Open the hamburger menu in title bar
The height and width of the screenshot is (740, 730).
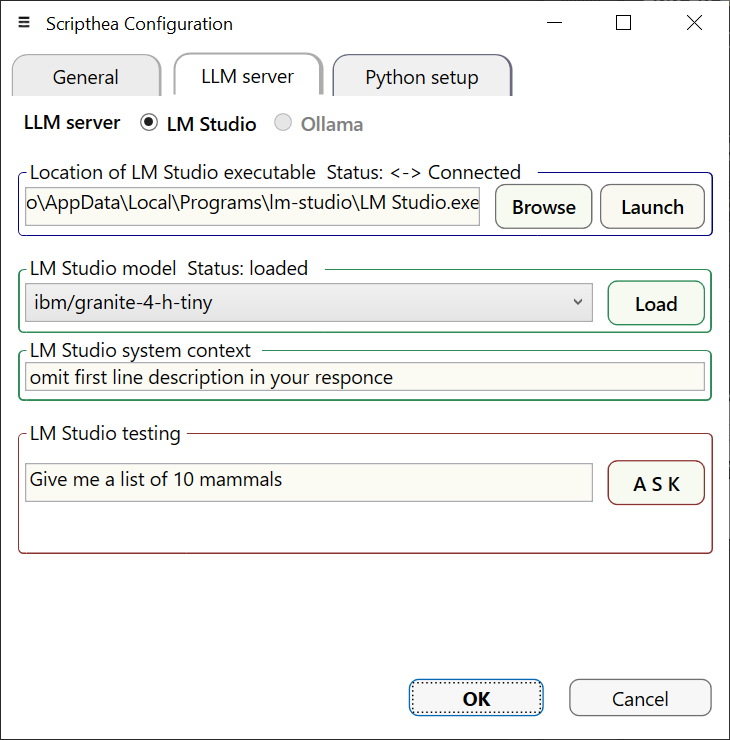[x=24, y=23]
